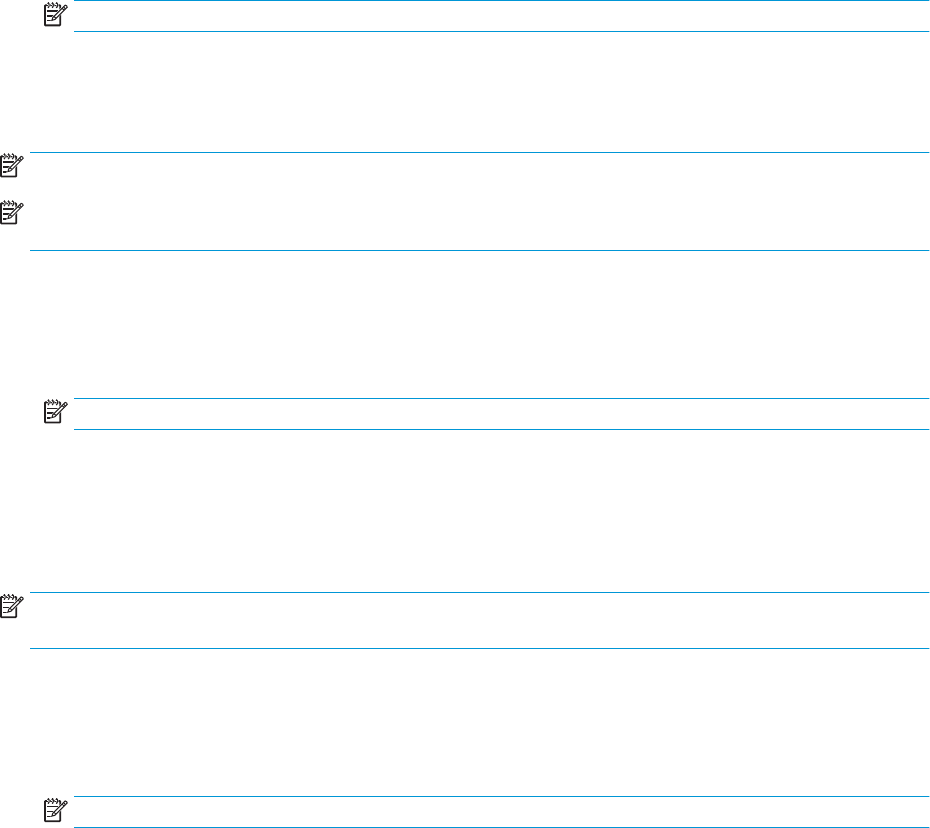Click bottom rule below the stacked notes

tap(479, 250)
